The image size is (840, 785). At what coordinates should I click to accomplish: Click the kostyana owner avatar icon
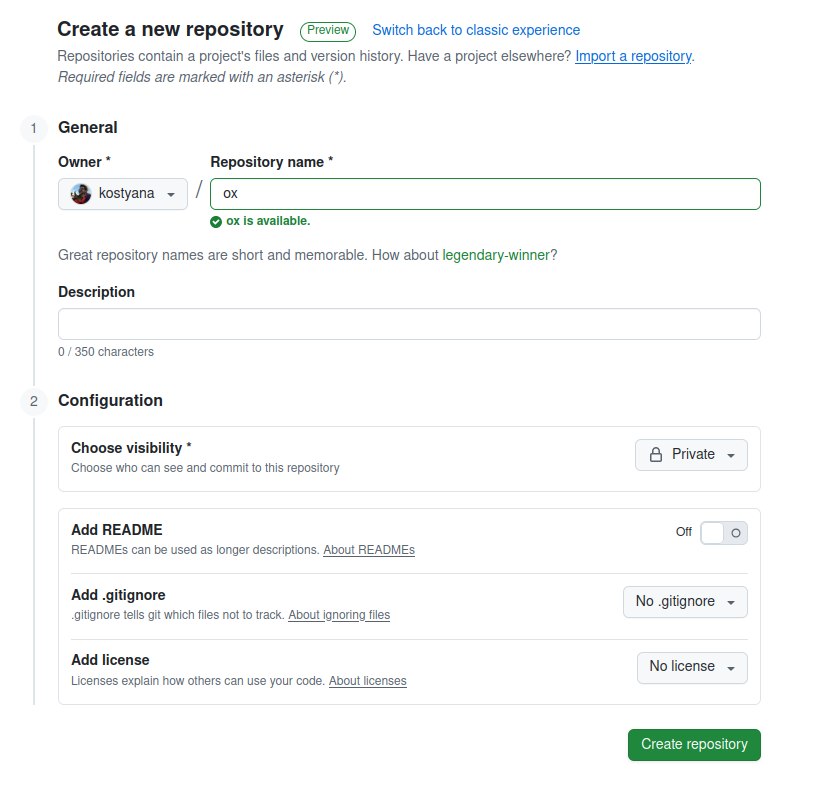tap(81, 194)
